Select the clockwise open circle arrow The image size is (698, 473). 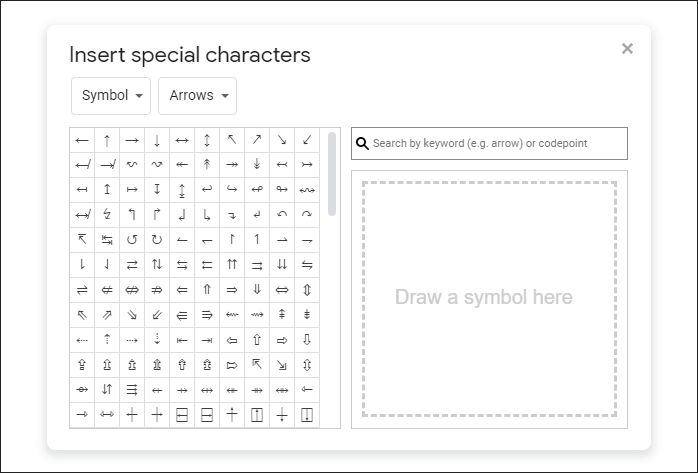(157, 240)
